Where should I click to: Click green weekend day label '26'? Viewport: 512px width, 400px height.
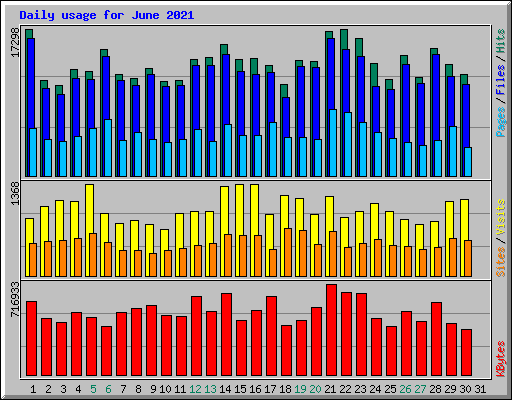tap(405, 389)
